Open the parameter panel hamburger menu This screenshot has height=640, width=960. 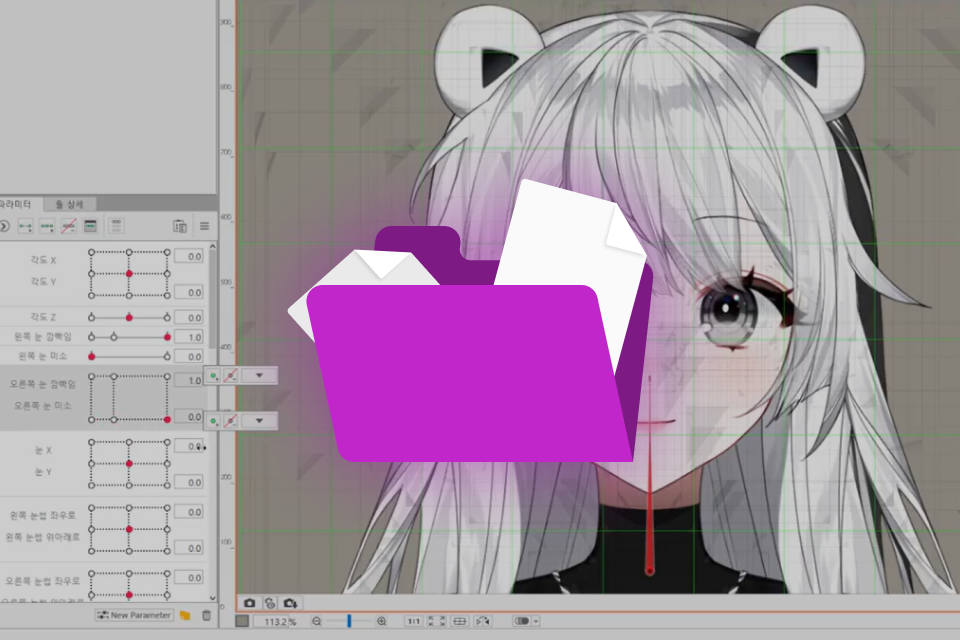204,227
